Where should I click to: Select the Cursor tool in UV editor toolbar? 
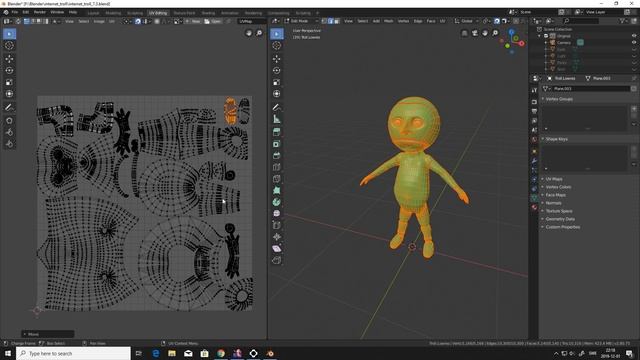tap(9, 45)
